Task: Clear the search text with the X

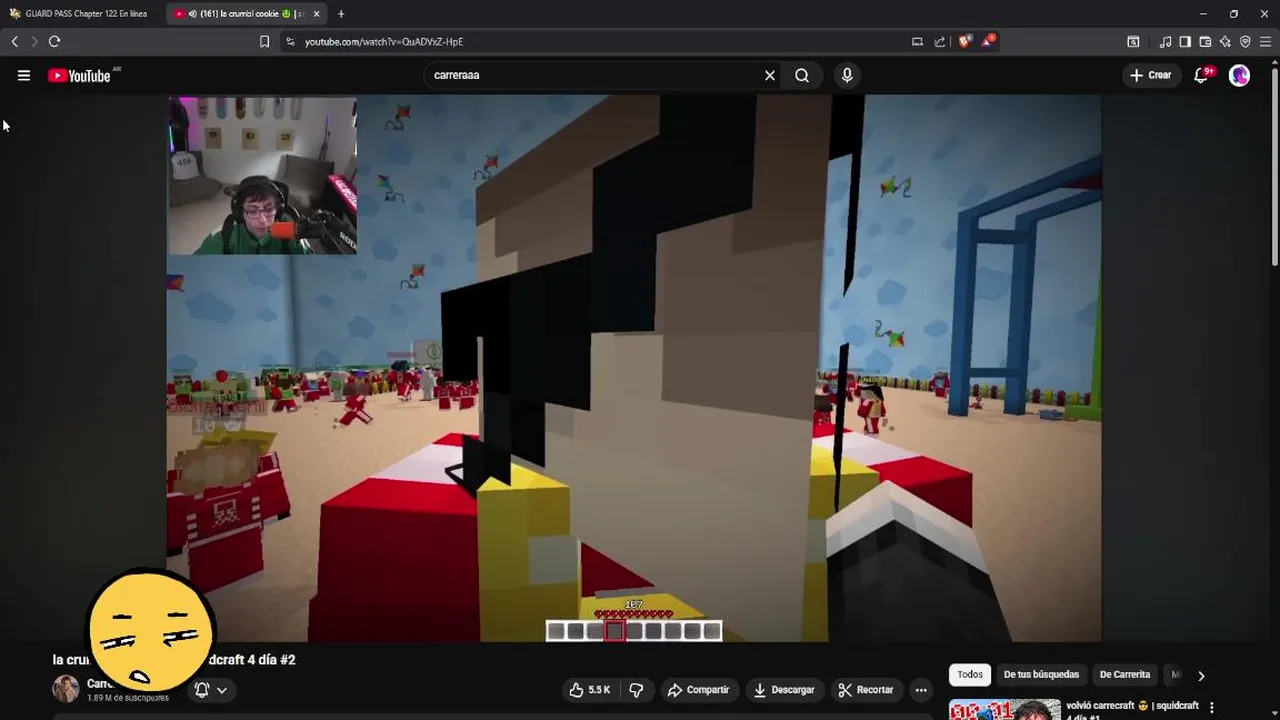Action: click(770, 75)
